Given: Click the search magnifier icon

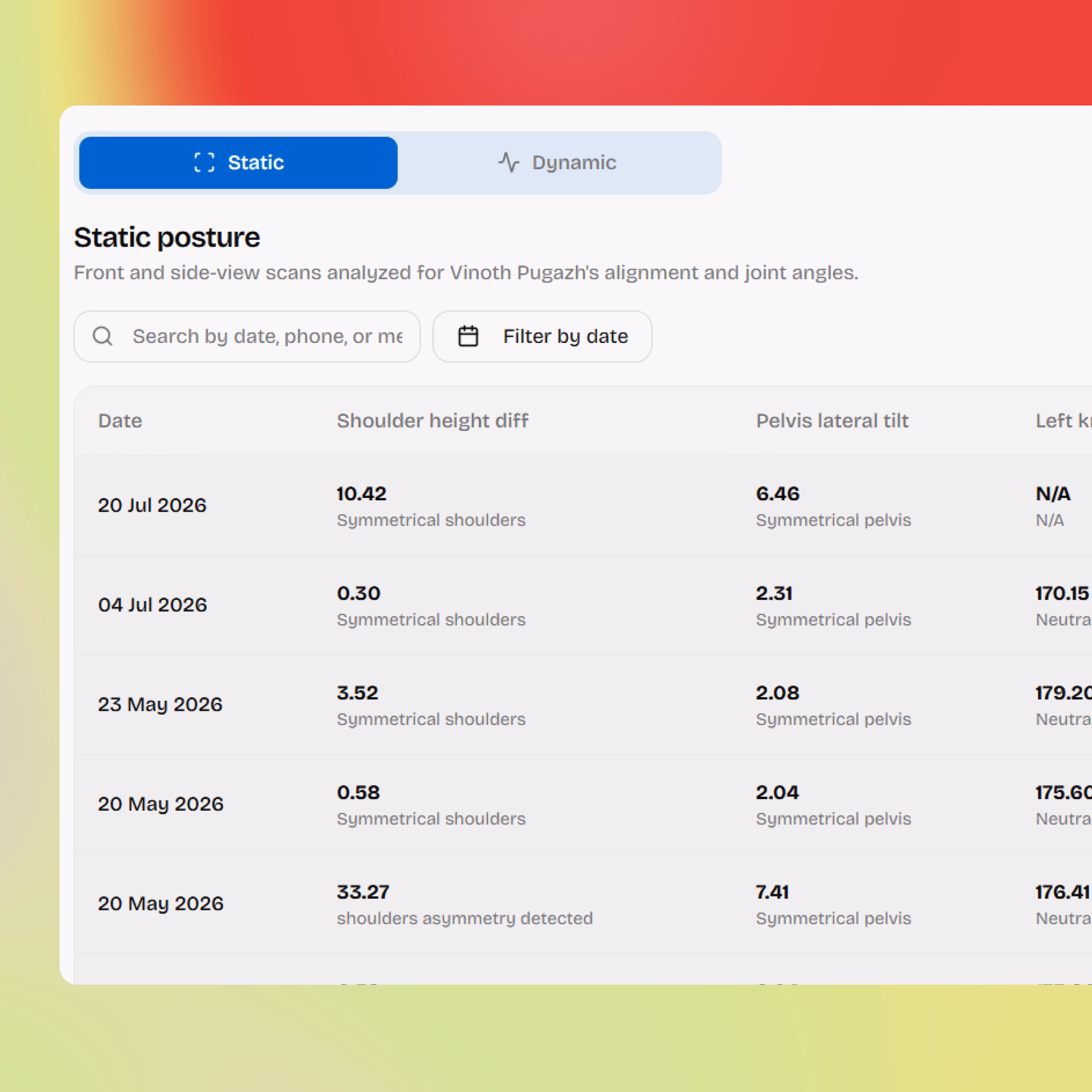Looking at the screenshot, I should tap(102, 336).
